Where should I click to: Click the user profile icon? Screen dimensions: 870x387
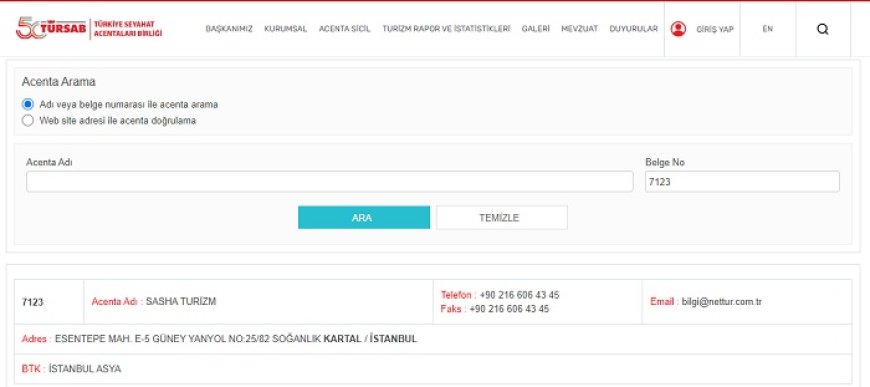pos(678,29)
